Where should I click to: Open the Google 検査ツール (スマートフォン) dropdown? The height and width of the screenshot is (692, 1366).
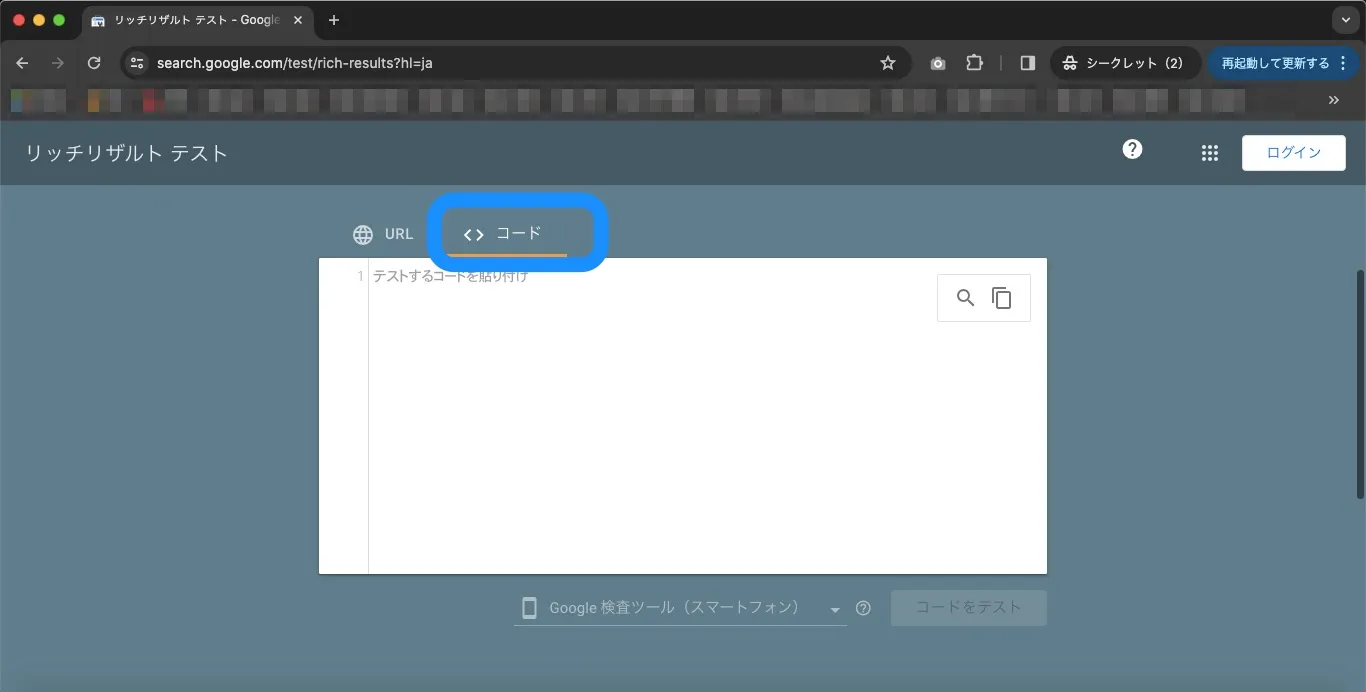[x=680, y=608]
